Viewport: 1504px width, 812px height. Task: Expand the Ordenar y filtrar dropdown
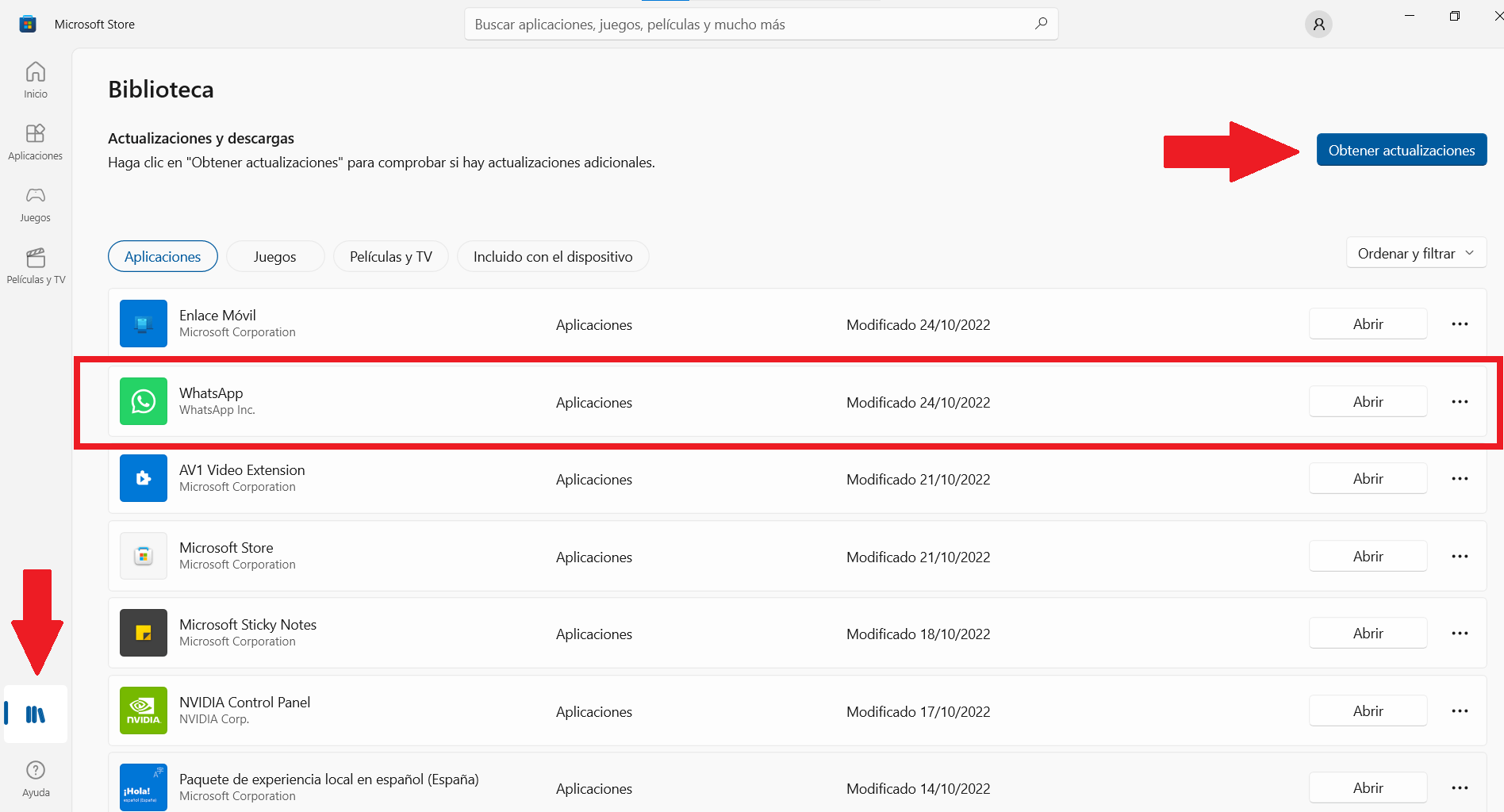tap(1416, 253)
